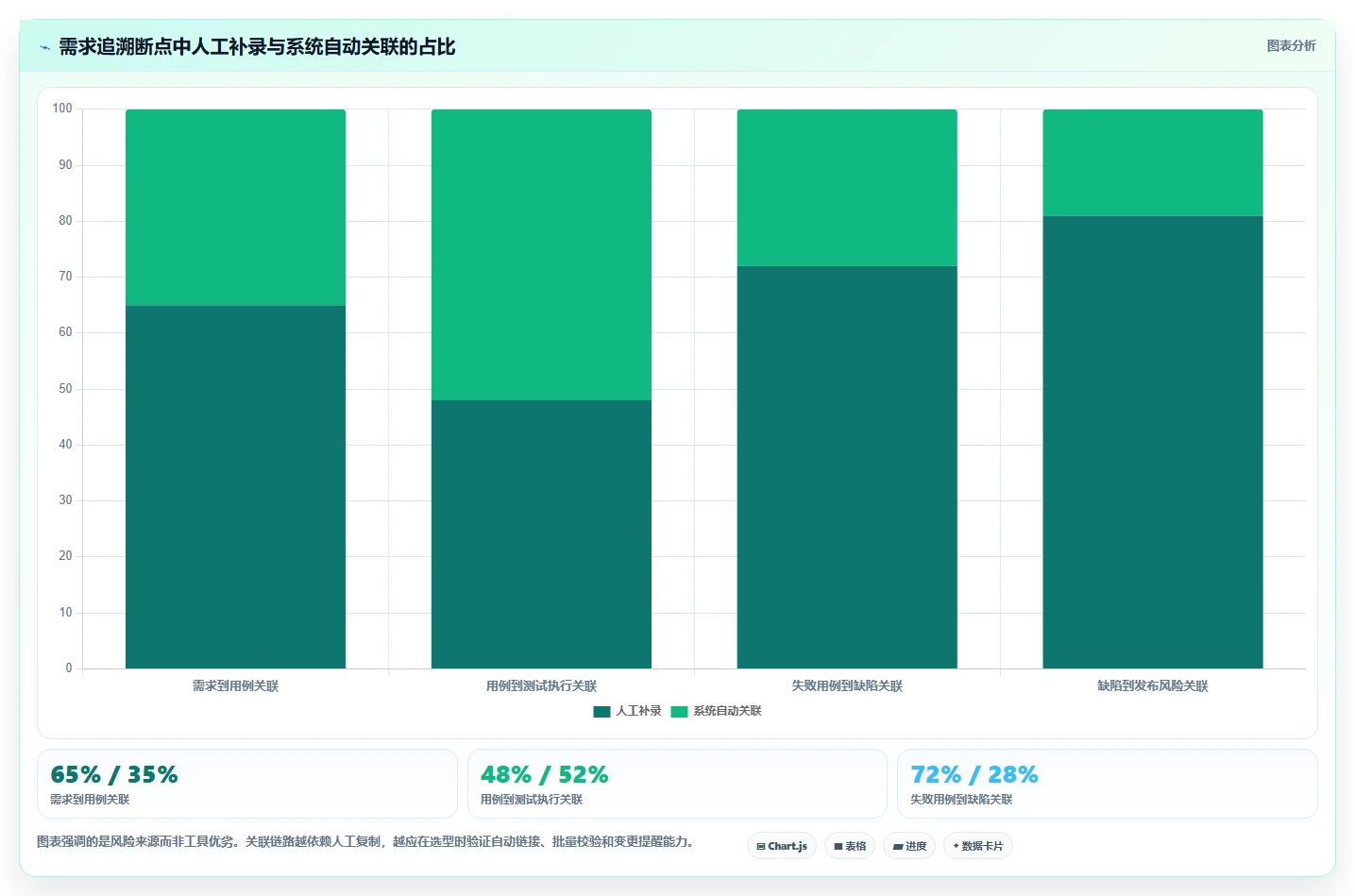Click the dark segment of the 缺陷到发布风险关联 bar
Image resolution: width=1355 pixels, height=896 pixels.
click(x=1153, y=442)
